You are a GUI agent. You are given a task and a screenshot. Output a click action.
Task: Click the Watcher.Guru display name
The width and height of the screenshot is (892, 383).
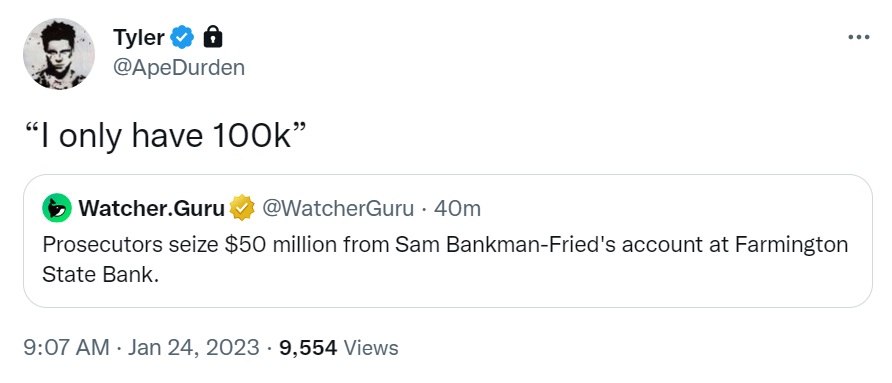click(152, 209)
